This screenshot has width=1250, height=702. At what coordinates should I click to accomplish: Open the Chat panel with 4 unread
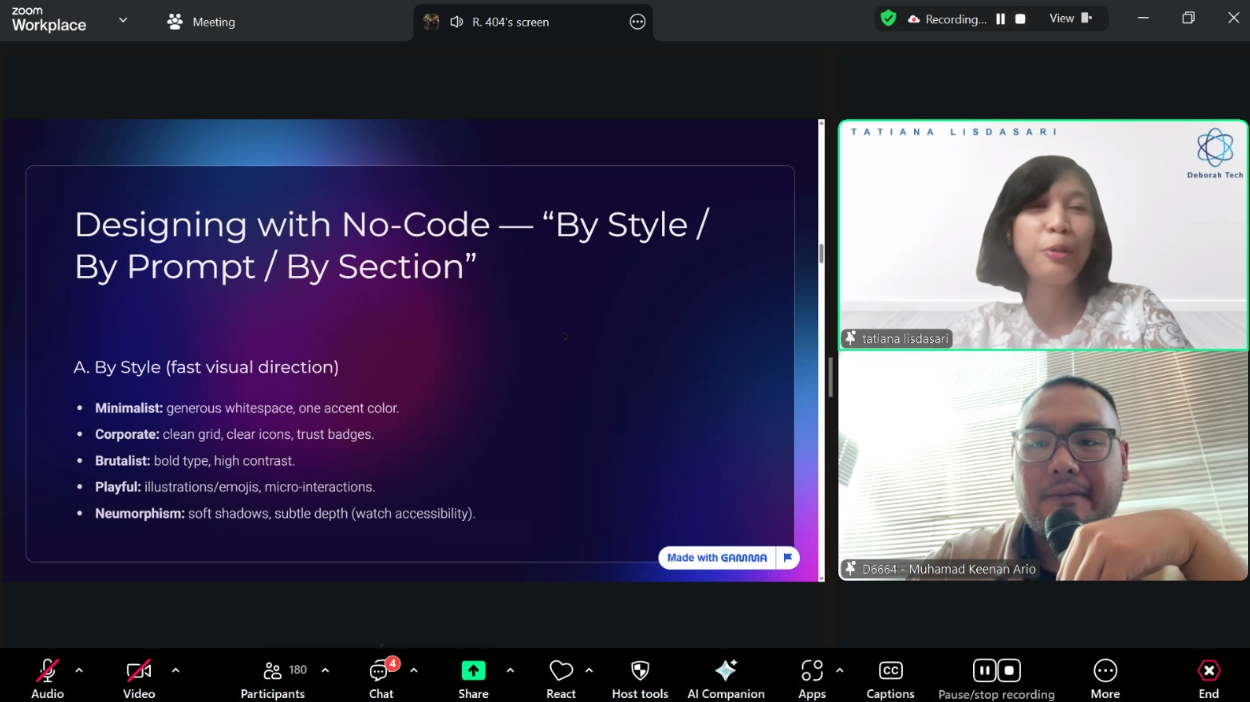tap(380, 671)
